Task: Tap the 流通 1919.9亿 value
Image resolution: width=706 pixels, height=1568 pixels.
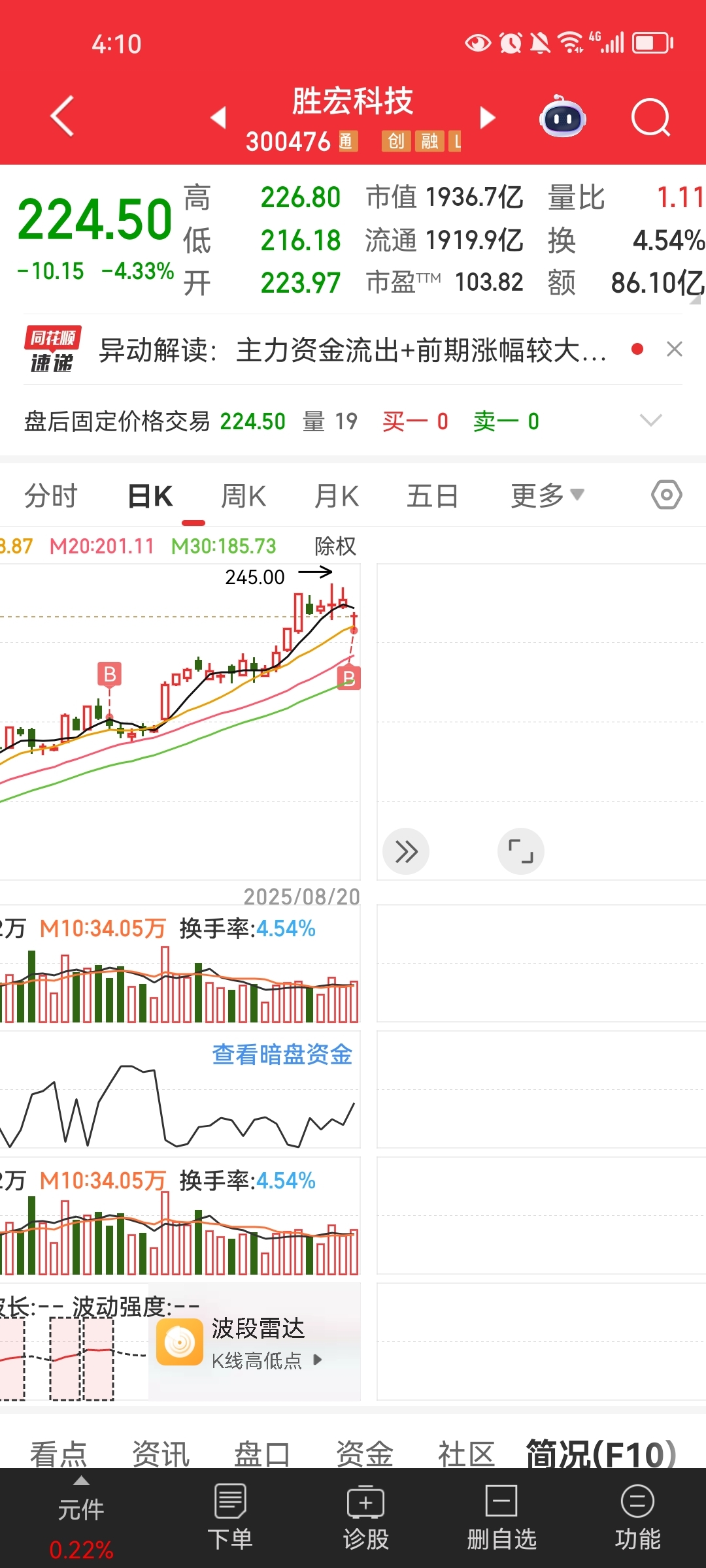Action: point(445,240)
